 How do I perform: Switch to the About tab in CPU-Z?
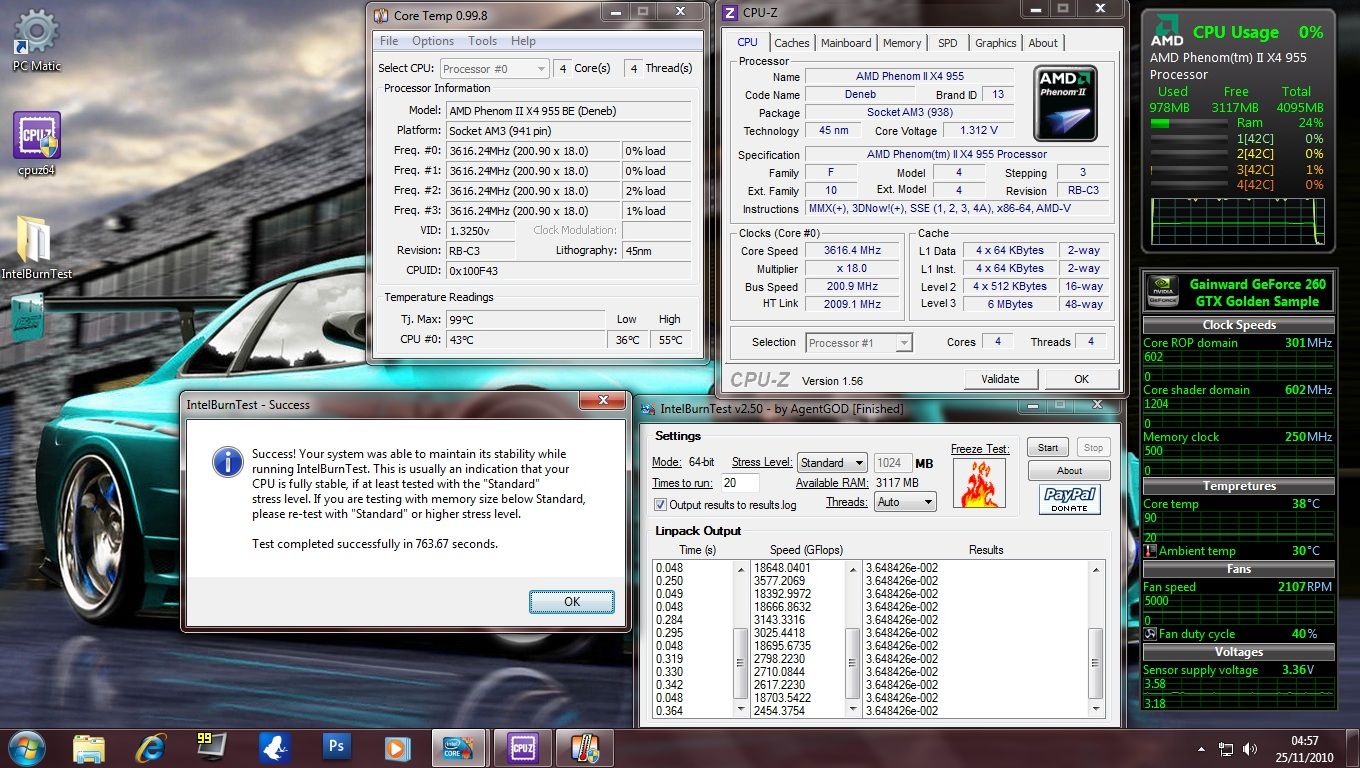[x=1043, y=43]
